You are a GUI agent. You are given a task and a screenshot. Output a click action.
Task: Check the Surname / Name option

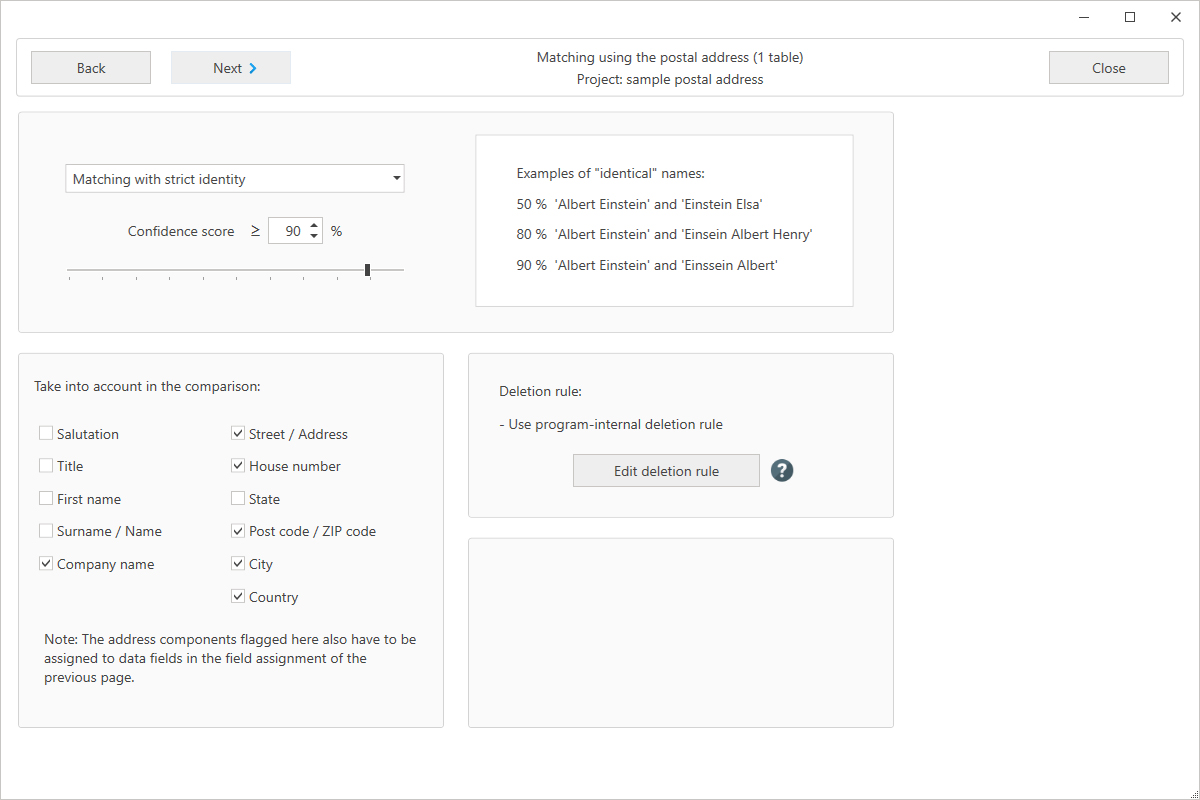(45, 530)
